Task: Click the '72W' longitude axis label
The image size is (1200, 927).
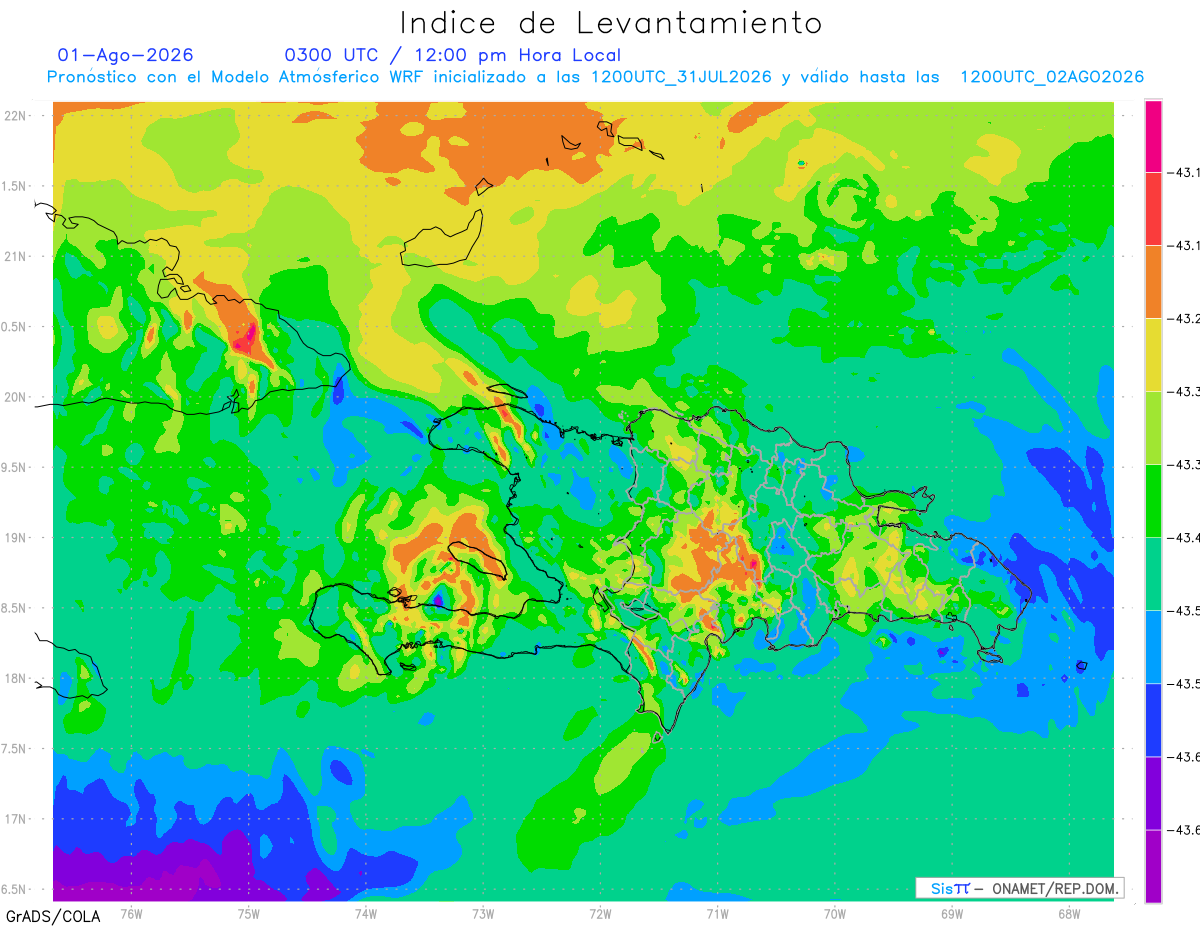Action: pos(600,913)
